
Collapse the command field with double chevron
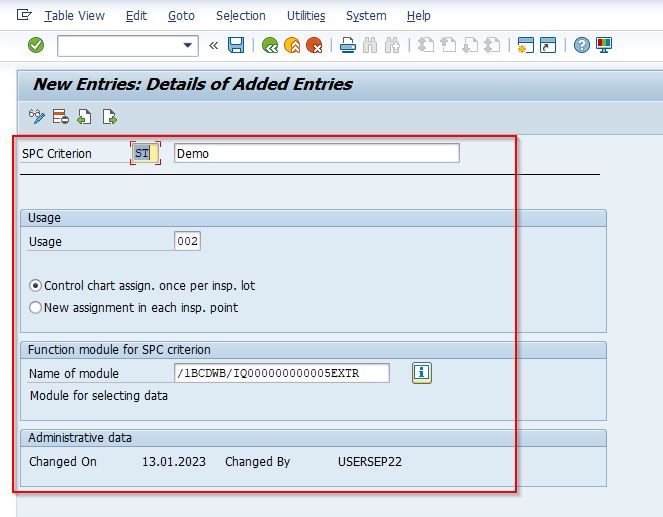tap(214, 45)
